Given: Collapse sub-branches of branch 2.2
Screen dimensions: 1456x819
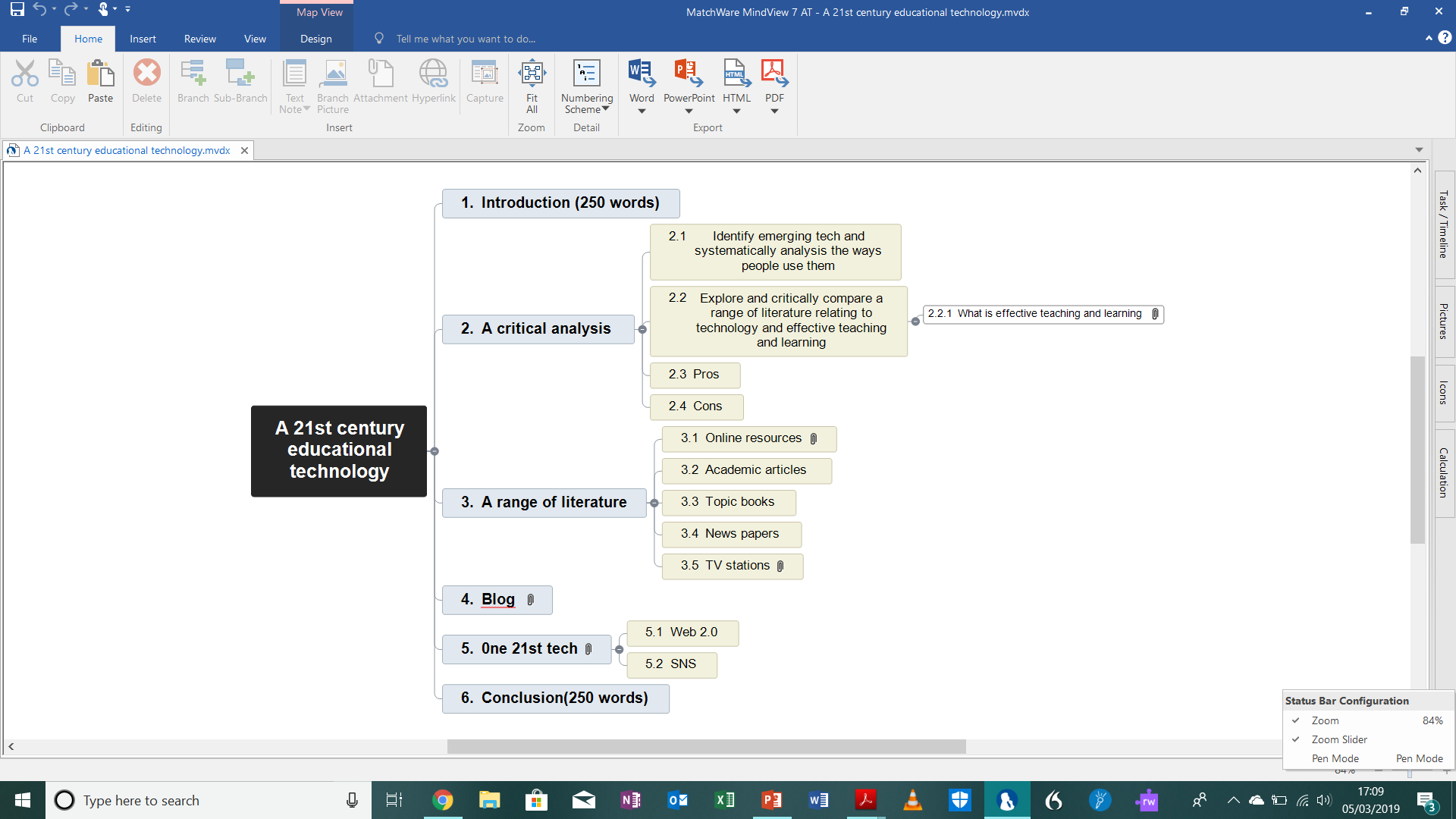Looking at the screenshot, I should pos(915,322).
